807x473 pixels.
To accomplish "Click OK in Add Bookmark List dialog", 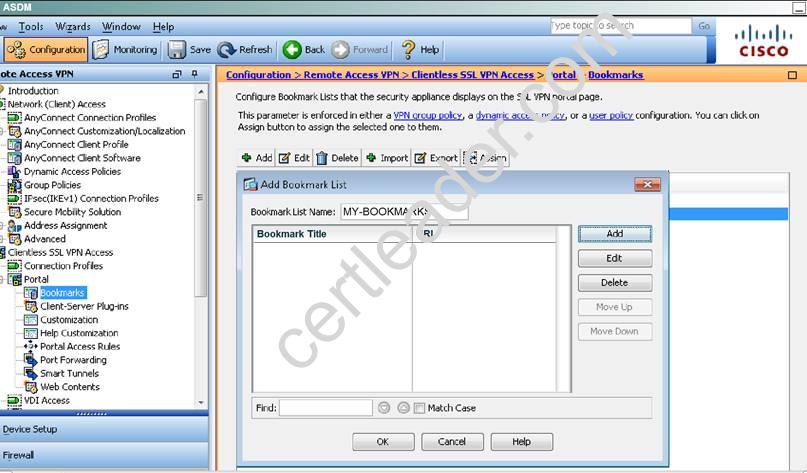I will 383,442.
